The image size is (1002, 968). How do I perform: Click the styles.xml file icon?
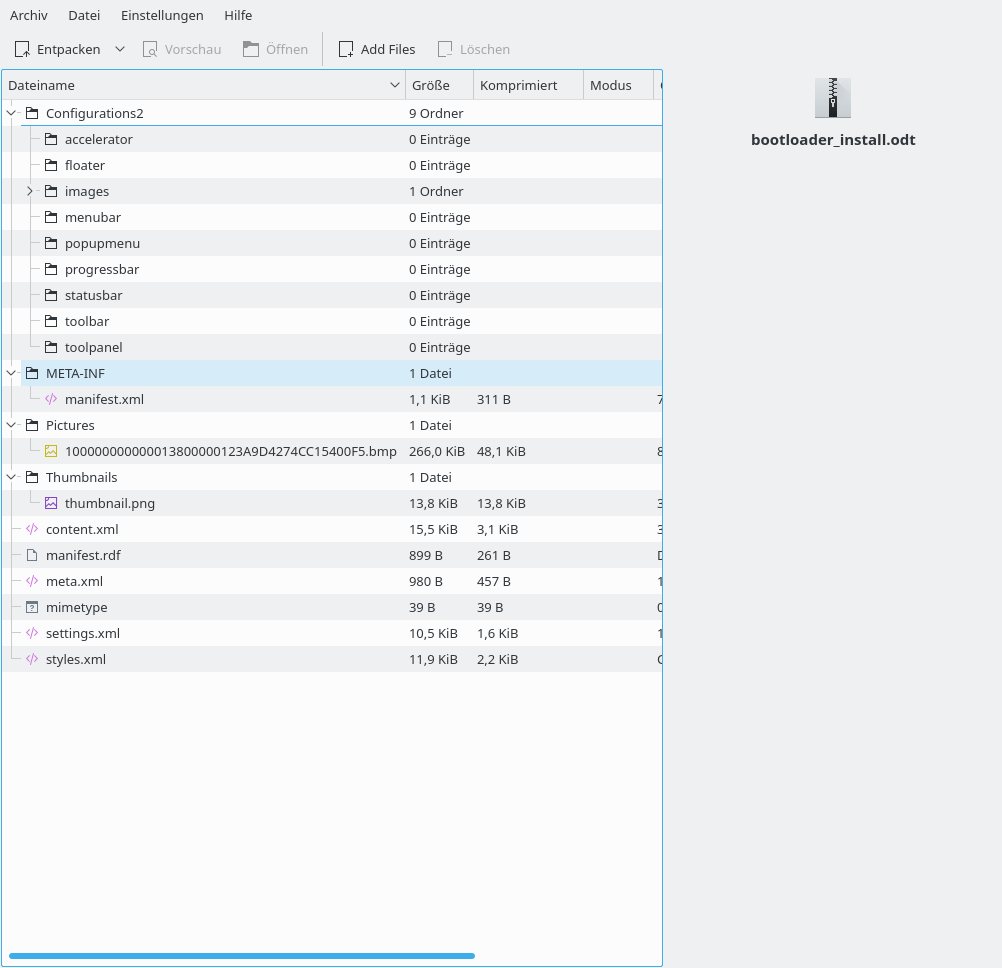(32, 659)
